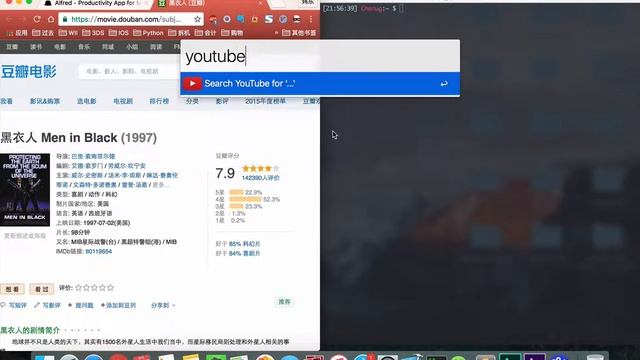The image size is (640, 360).
Task: Click the 更多... cast expander
Action: click(x=160, y=185)
